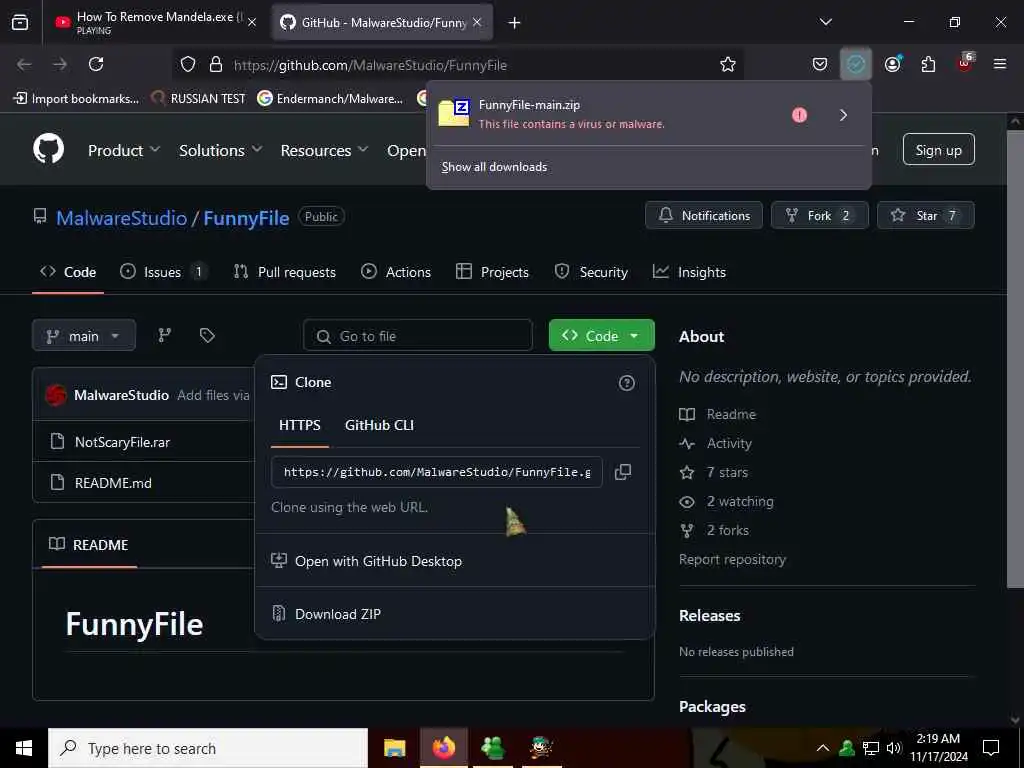Select the GitHub CLI clone tab
The width and height of the screenshot is (1024, 768).
click(x=379, y=425)
